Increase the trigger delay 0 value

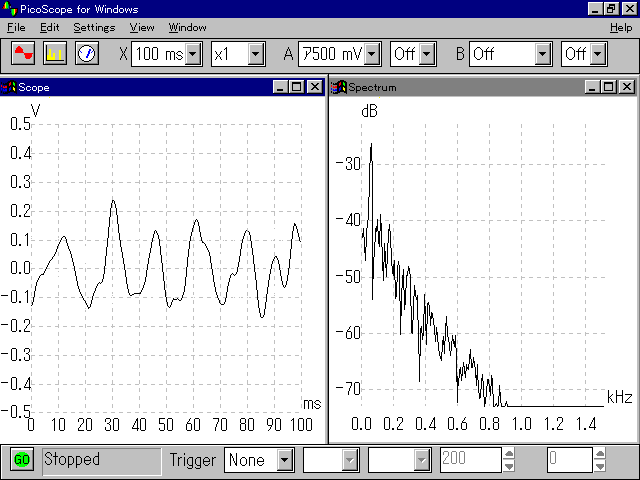pos(600,454)
